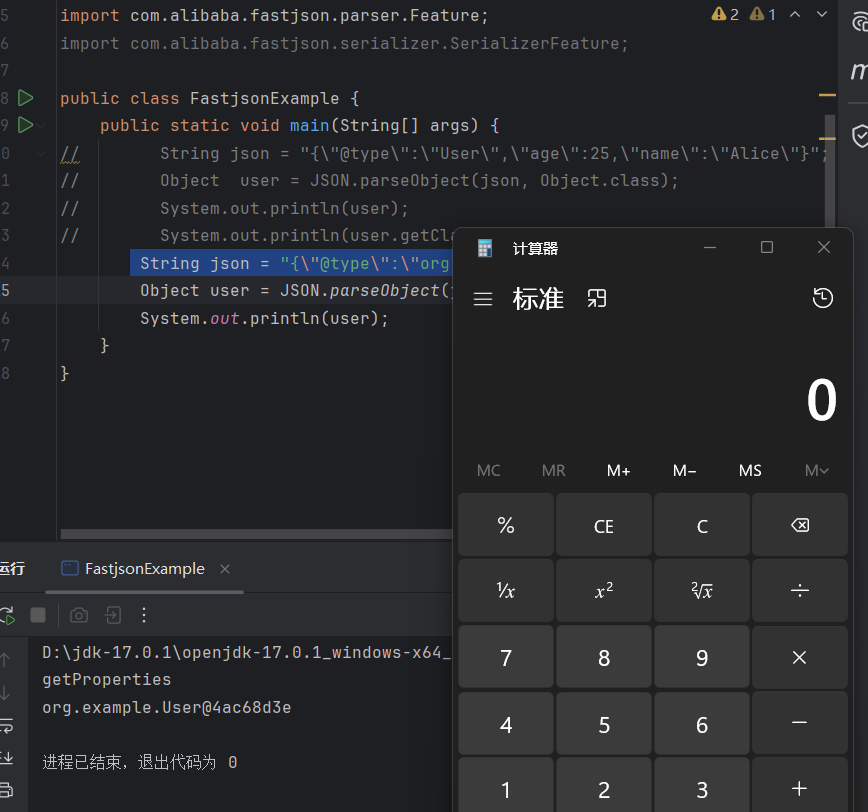The height and width of the screenshot is (812, 868).
Task: Open Maven tool window in right sidebar
Action: (x=858, y=71)
